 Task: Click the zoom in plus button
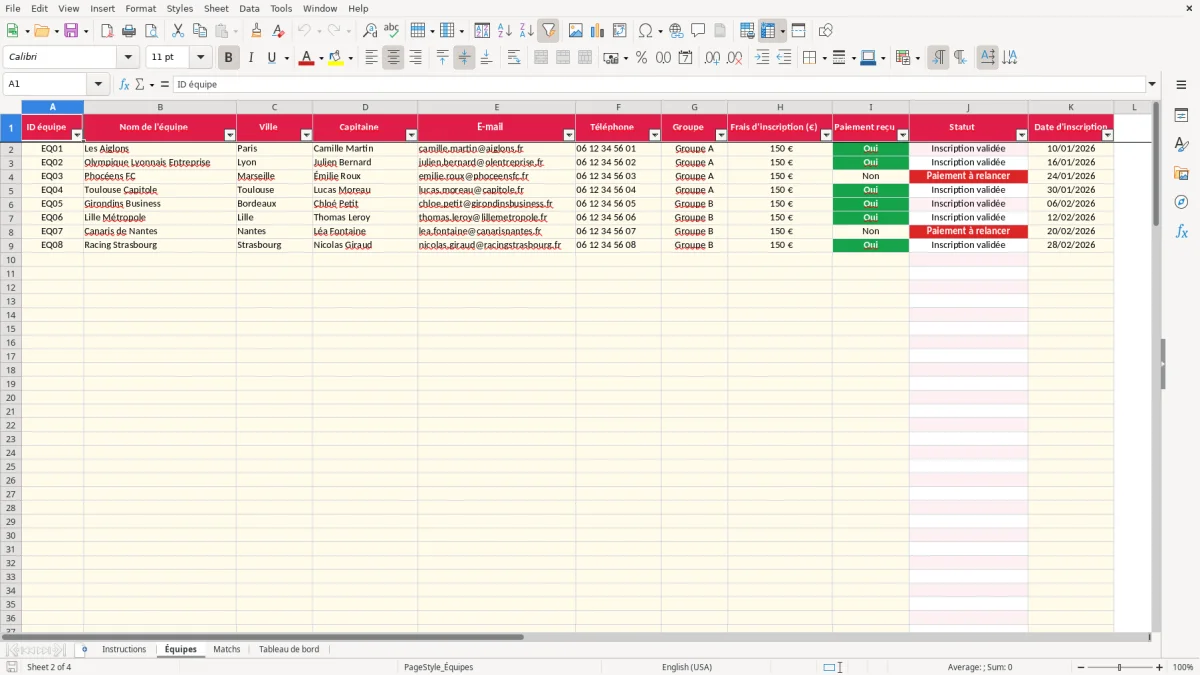click(x=1159, y=667)
